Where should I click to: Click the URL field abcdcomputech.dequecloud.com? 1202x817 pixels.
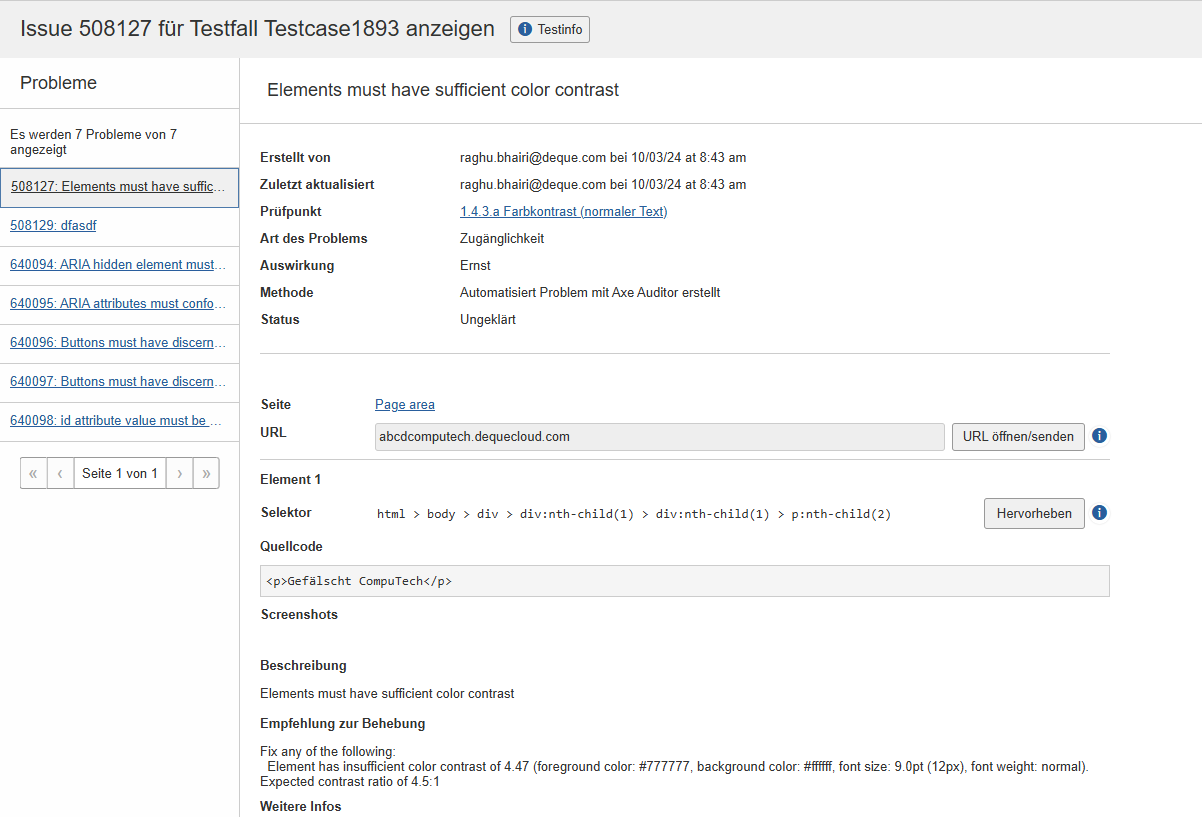659,437
